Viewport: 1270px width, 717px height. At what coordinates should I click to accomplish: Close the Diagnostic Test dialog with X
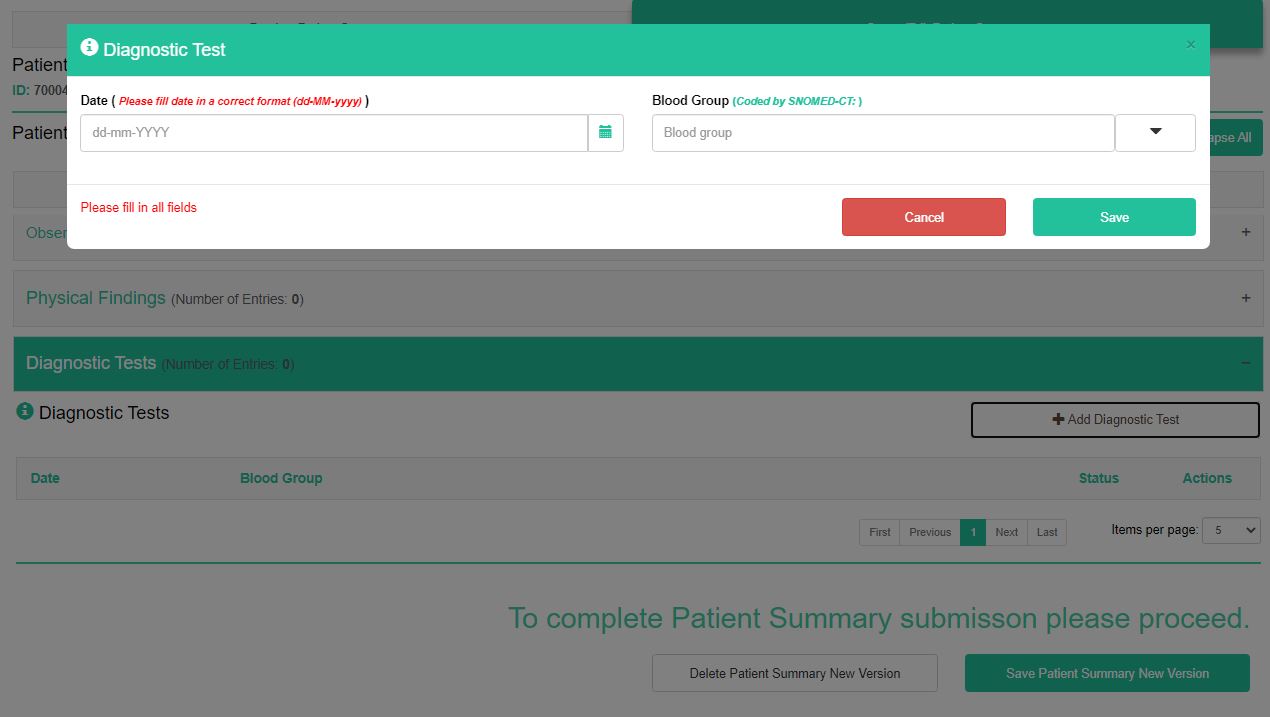(1190, 45)
